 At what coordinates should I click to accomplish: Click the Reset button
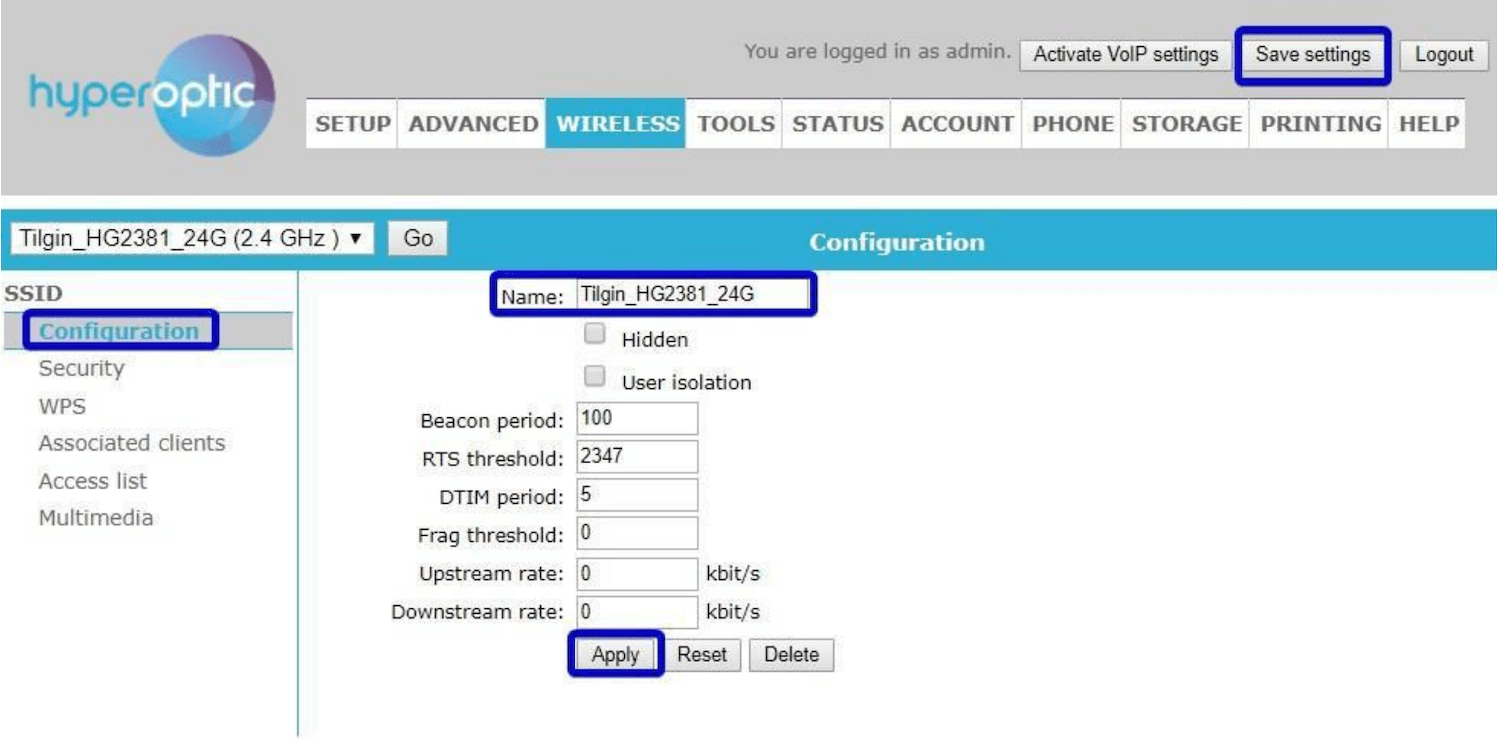point(701,655)
